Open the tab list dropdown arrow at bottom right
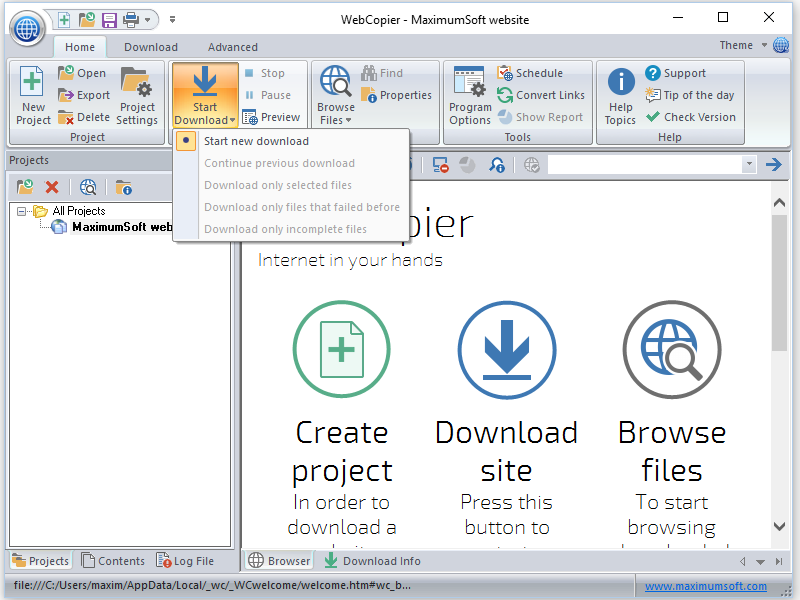This screenshot has width=800, height=600. tap(760, 562)
